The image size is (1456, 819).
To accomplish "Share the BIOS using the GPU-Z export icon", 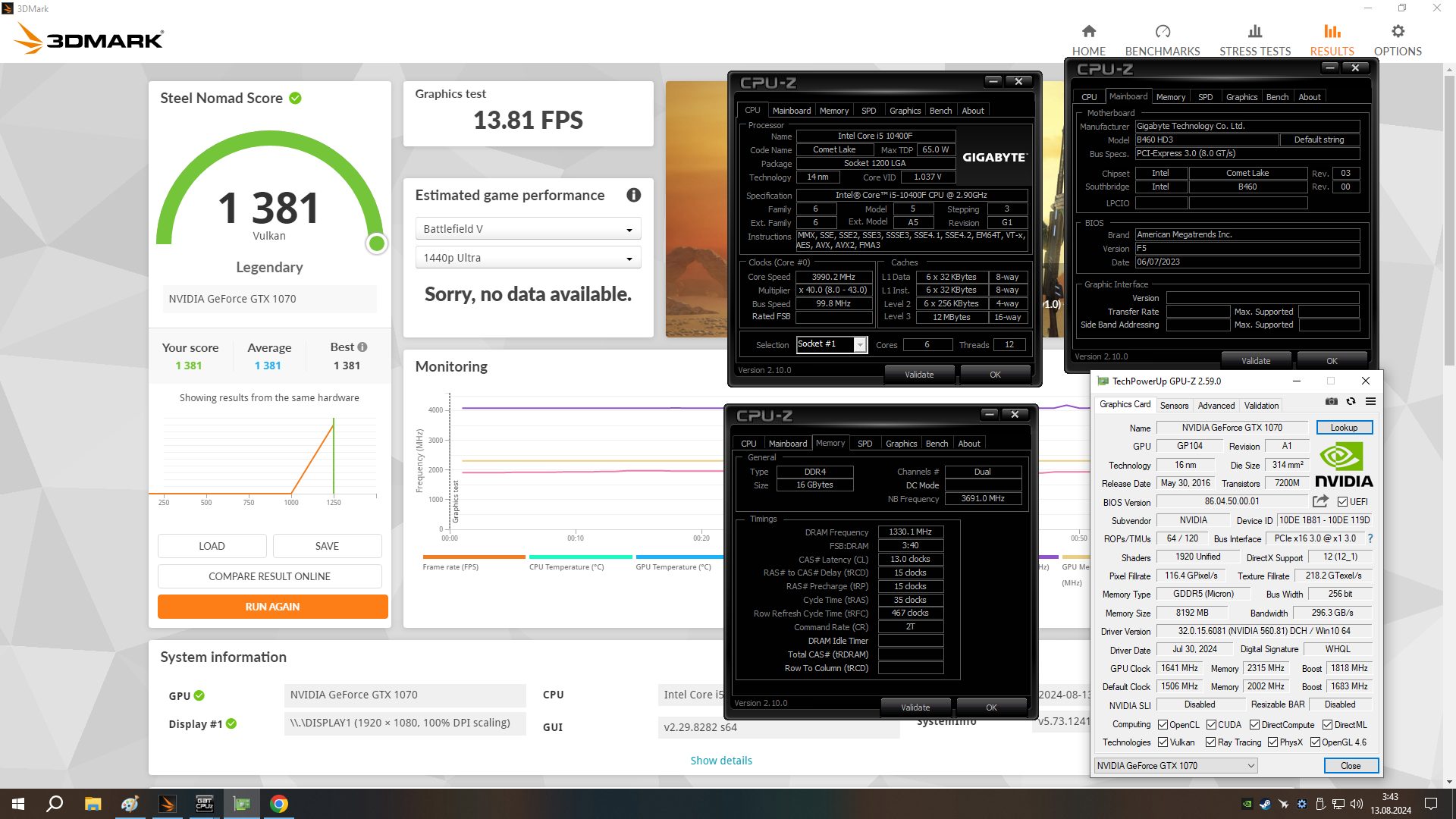I will pos(1320,501).
